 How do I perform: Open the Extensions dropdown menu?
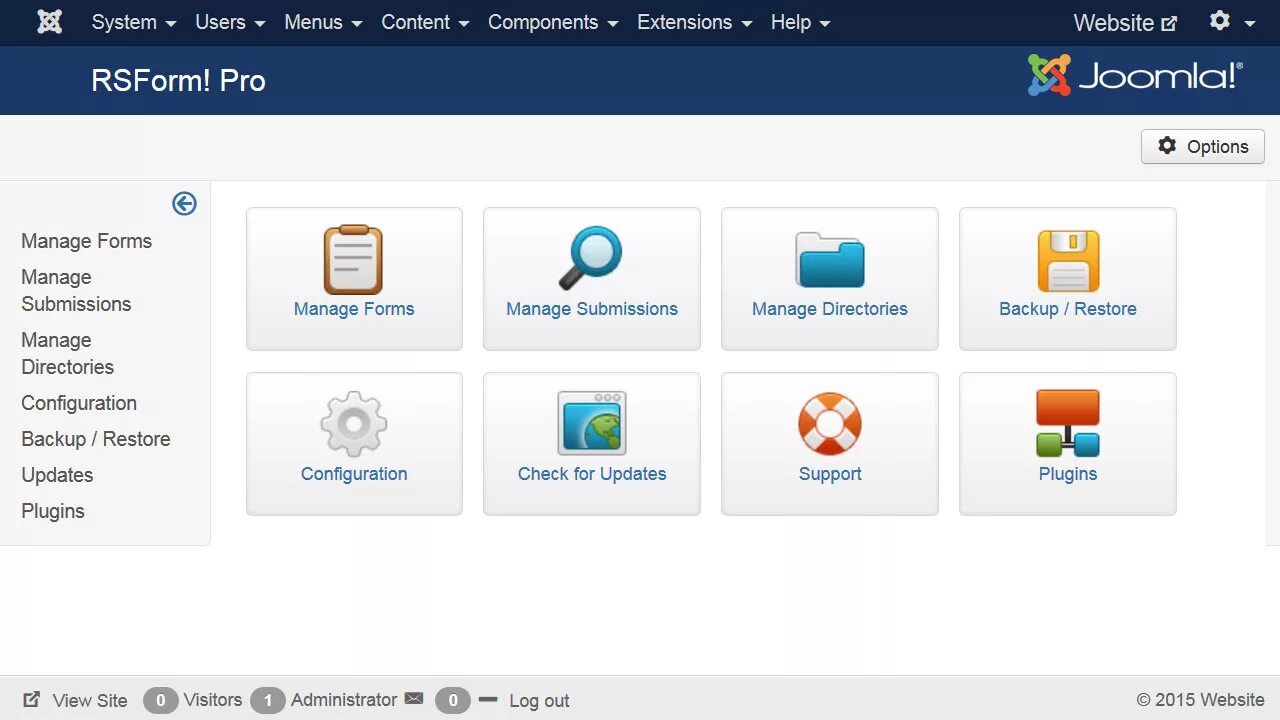pos(694,22)
